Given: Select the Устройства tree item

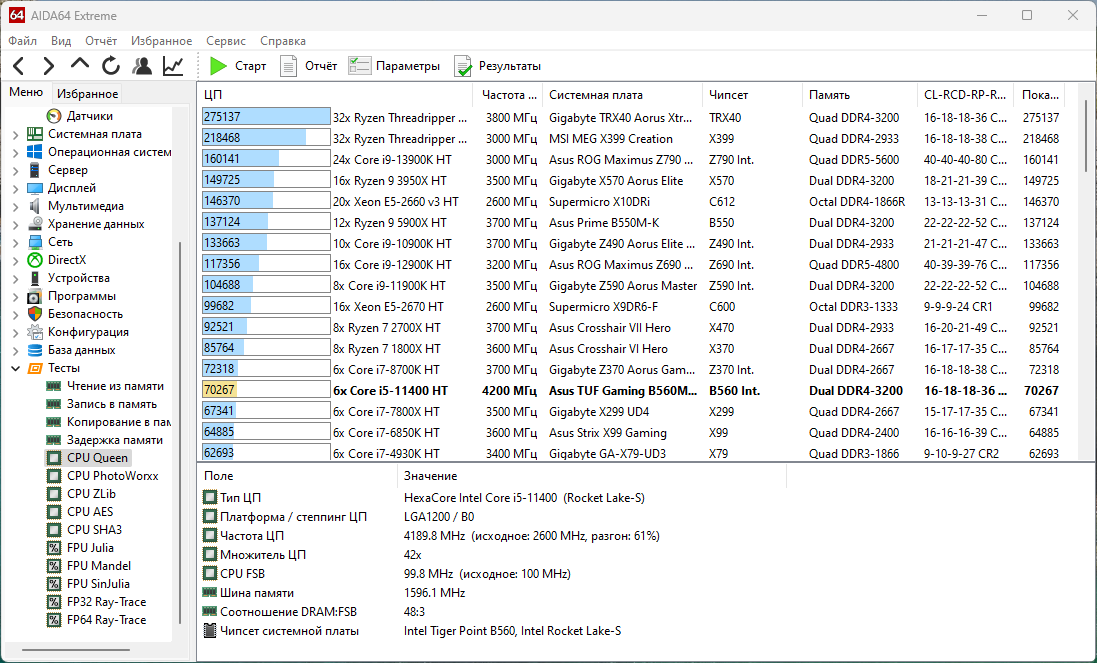Looking at the screenshot, I should point(78,278).
